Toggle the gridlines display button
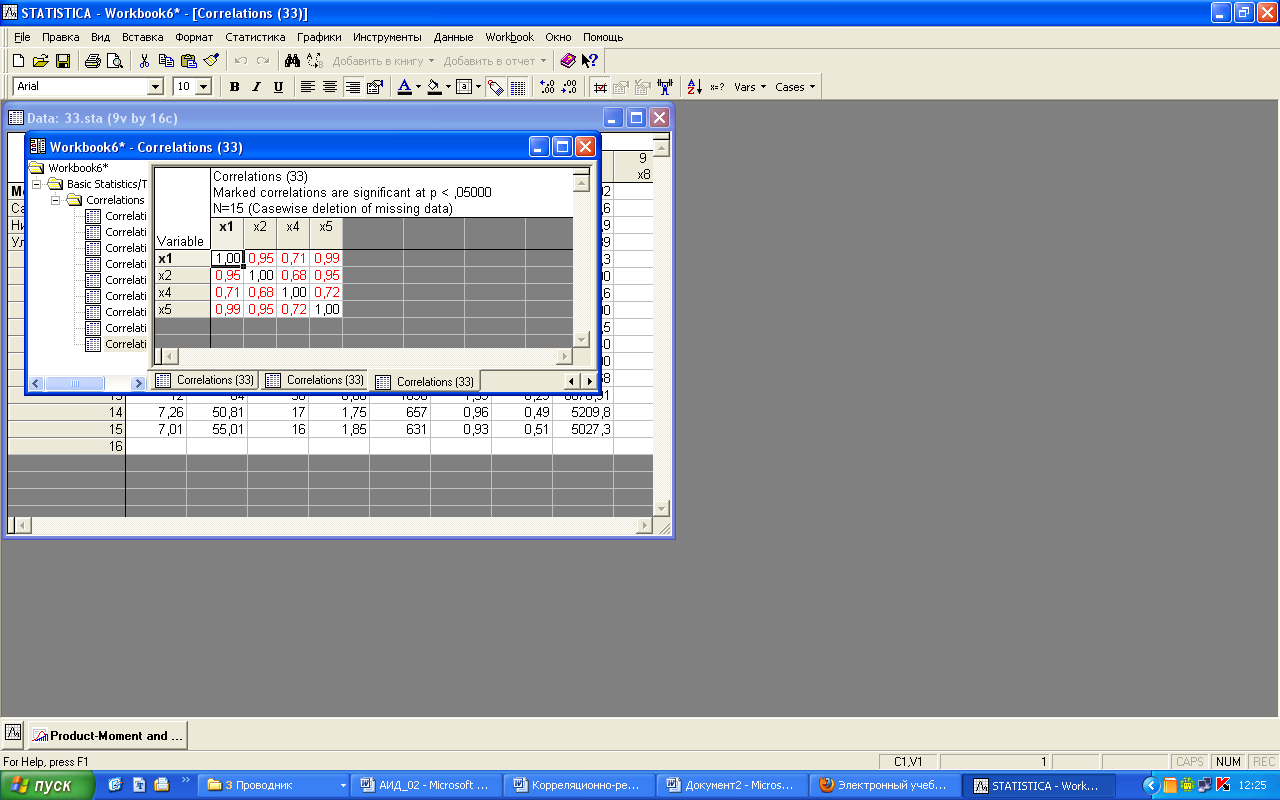1280x800 pixels. (518, 87)
